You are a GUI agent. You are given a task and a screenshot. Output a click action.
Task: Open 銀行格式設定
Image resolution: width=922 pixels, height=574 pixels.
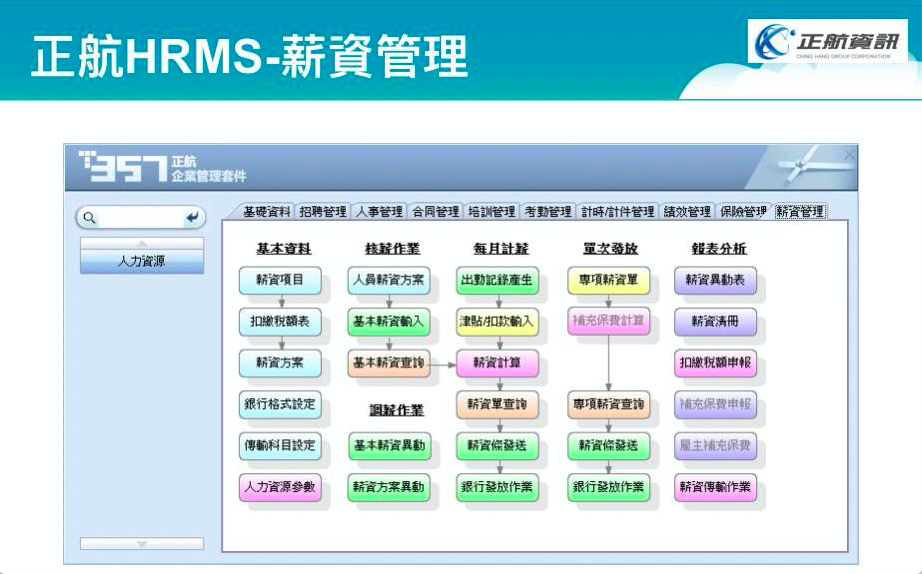[x=280, y=405]
